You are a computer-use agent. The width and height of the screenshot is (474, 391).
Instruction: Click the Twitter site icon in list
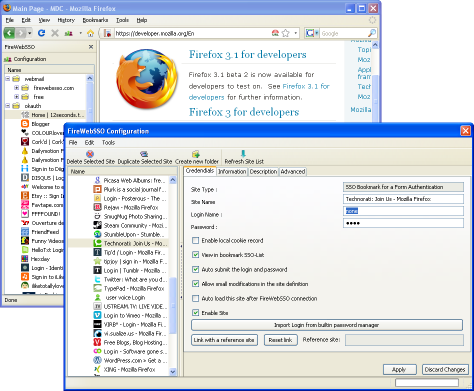click(x=97, y=279)
